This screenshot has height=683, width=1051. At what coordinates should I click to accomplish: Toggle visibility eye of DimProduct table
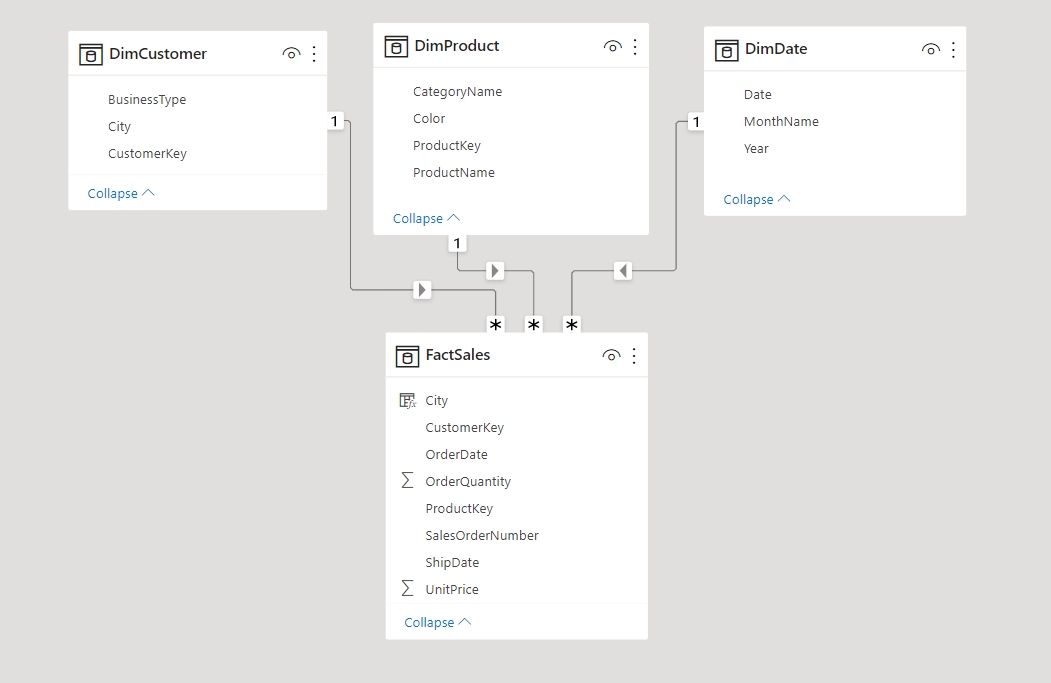click(612, 46)
